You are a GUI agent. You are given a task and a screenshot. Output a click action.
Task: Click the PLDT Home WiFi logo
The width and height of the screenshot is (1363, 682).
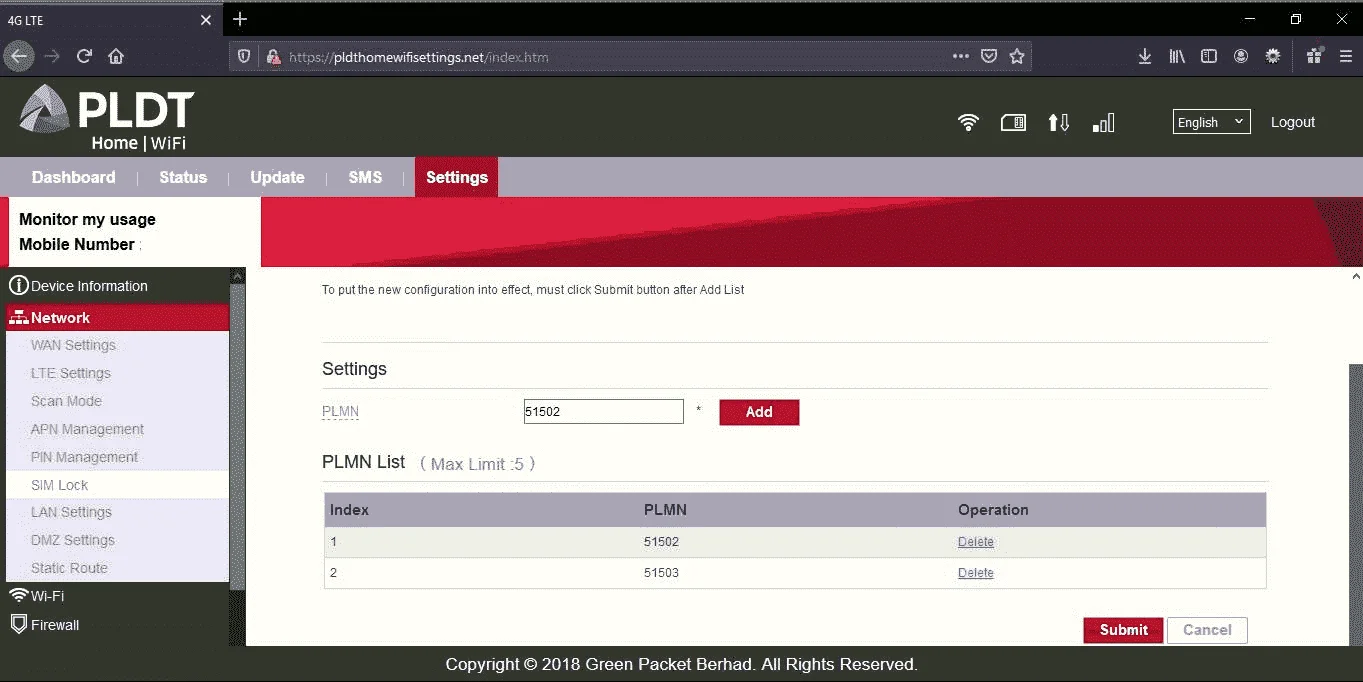106,118
